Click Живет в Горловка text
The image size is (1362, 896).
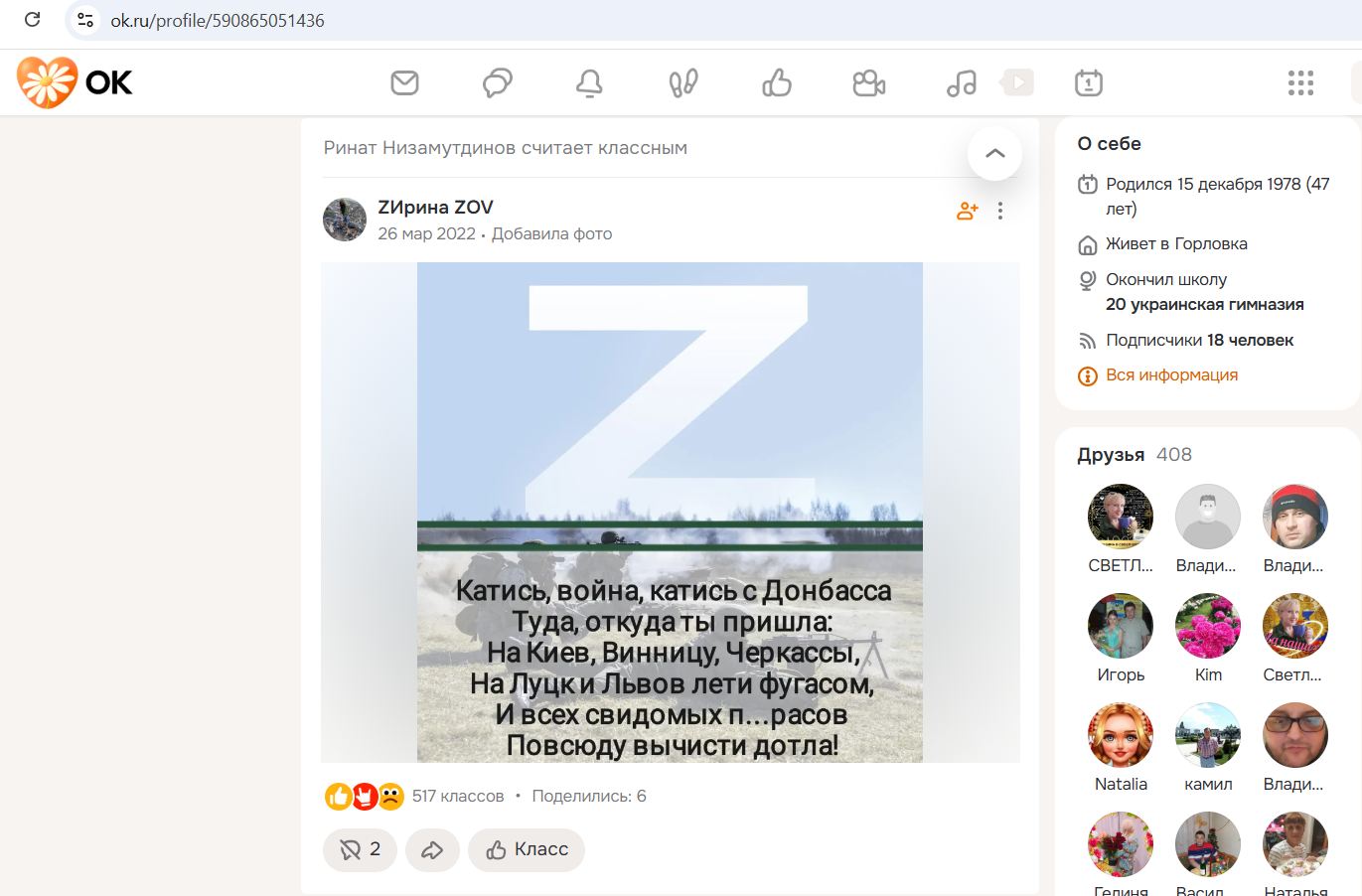pos(1176,243)
